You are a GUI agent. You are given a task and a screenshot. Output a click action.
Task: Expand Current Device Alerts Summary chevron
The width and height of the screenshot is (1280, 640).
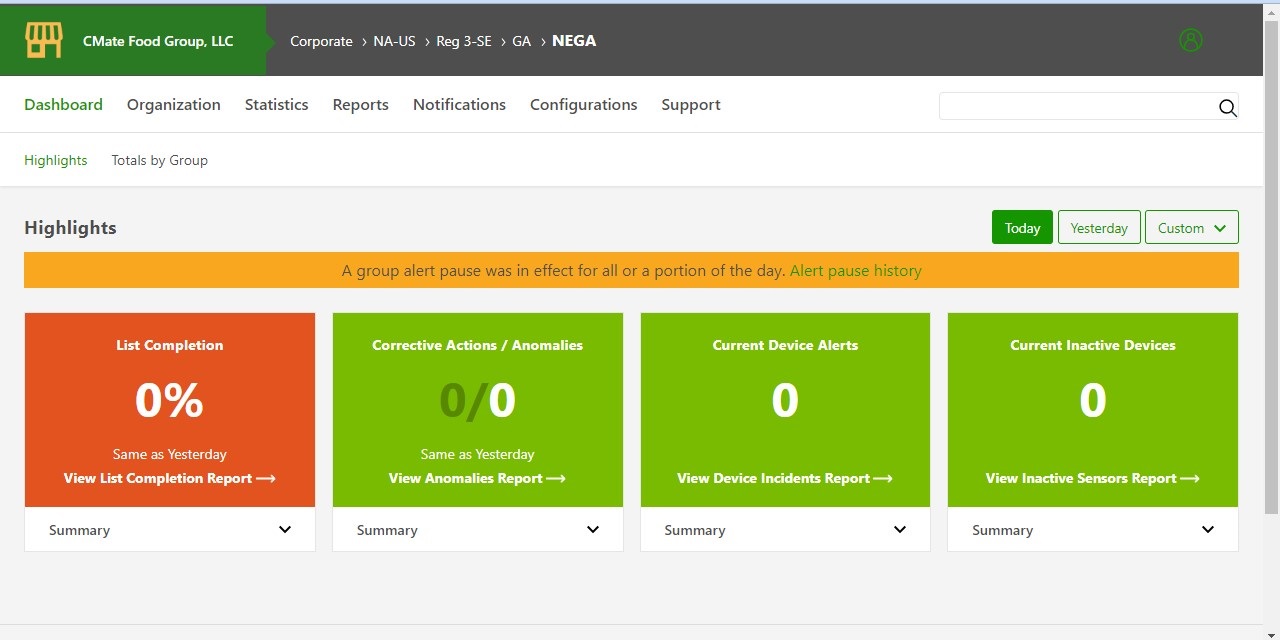pos(900,530)
